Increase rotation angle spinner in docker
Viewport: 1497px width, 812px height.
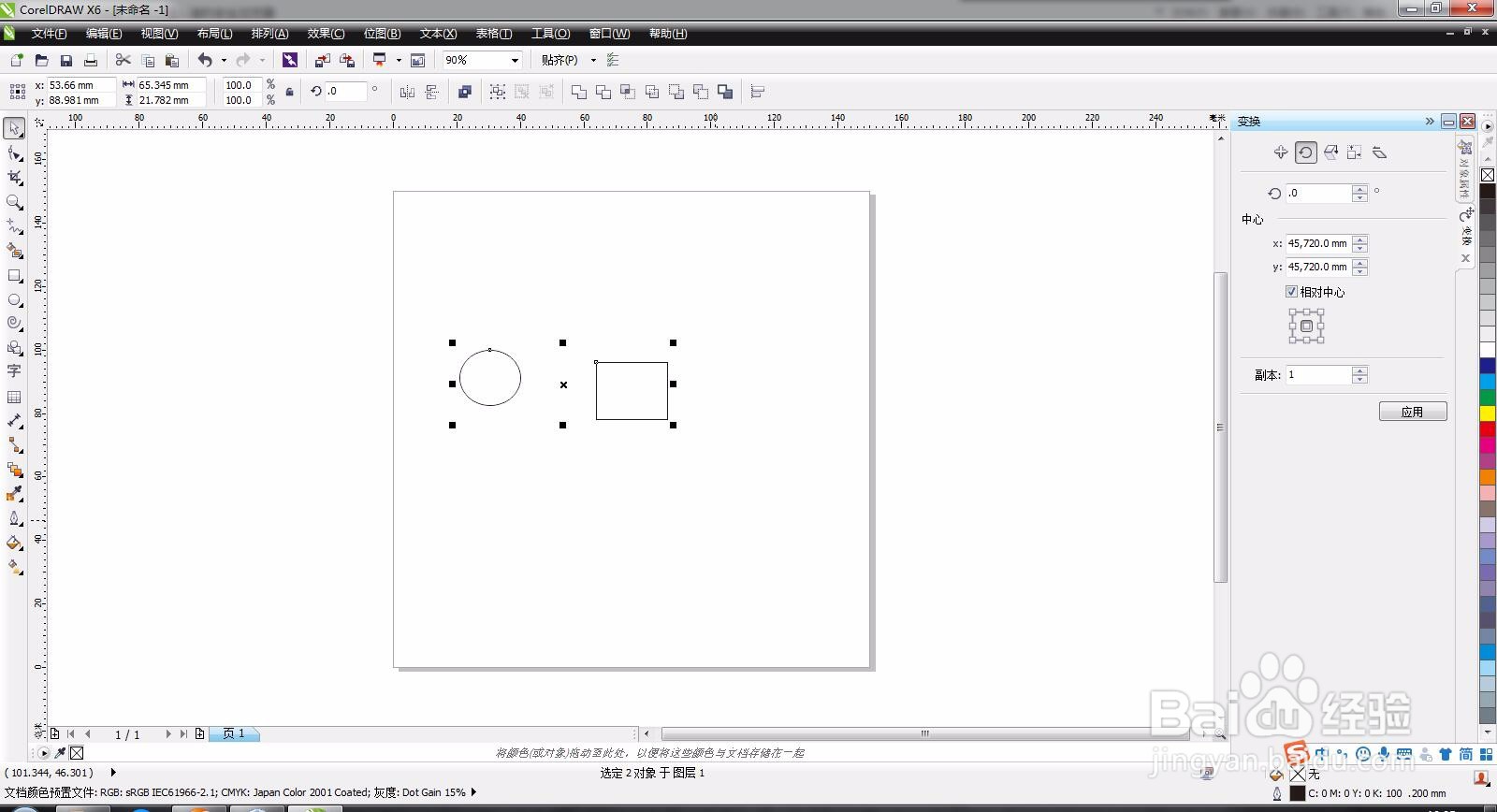(1360, 189)
